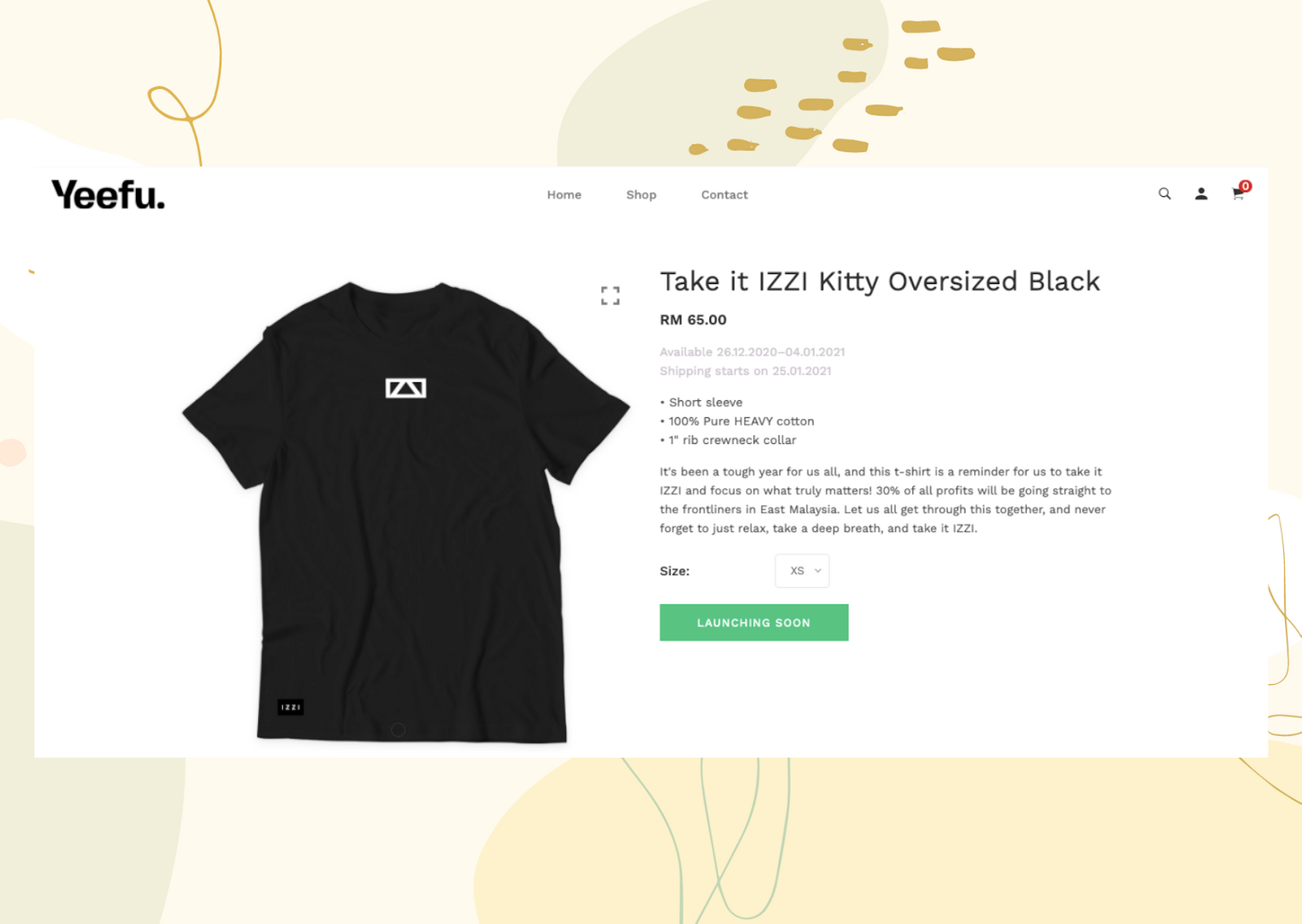
Task: Click the chevron arrow in size selector
Action: (x=818, y=571)
